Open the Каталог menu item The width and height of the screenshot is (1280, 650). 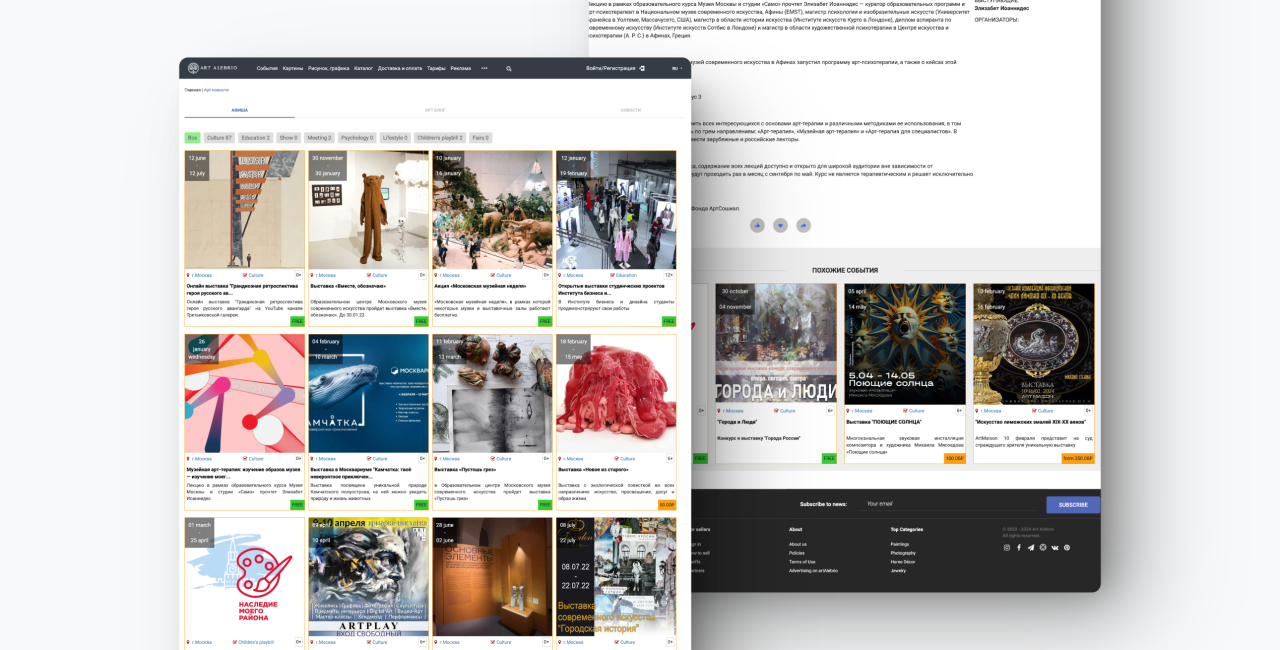(363, 68)
